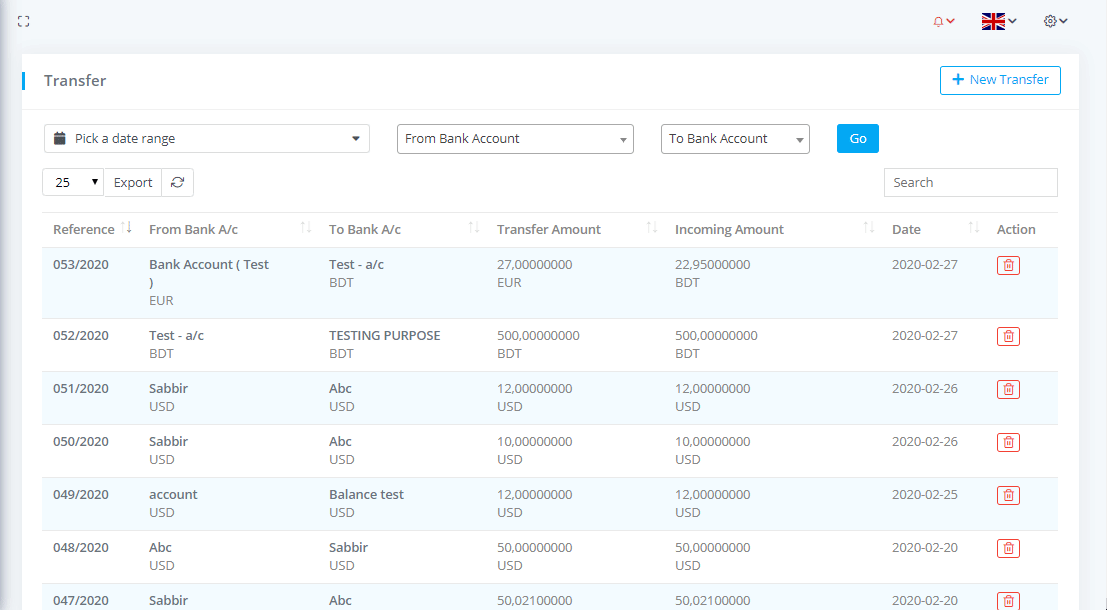
Task: Focus the Search input field
Action: click(x=970, y=182)
